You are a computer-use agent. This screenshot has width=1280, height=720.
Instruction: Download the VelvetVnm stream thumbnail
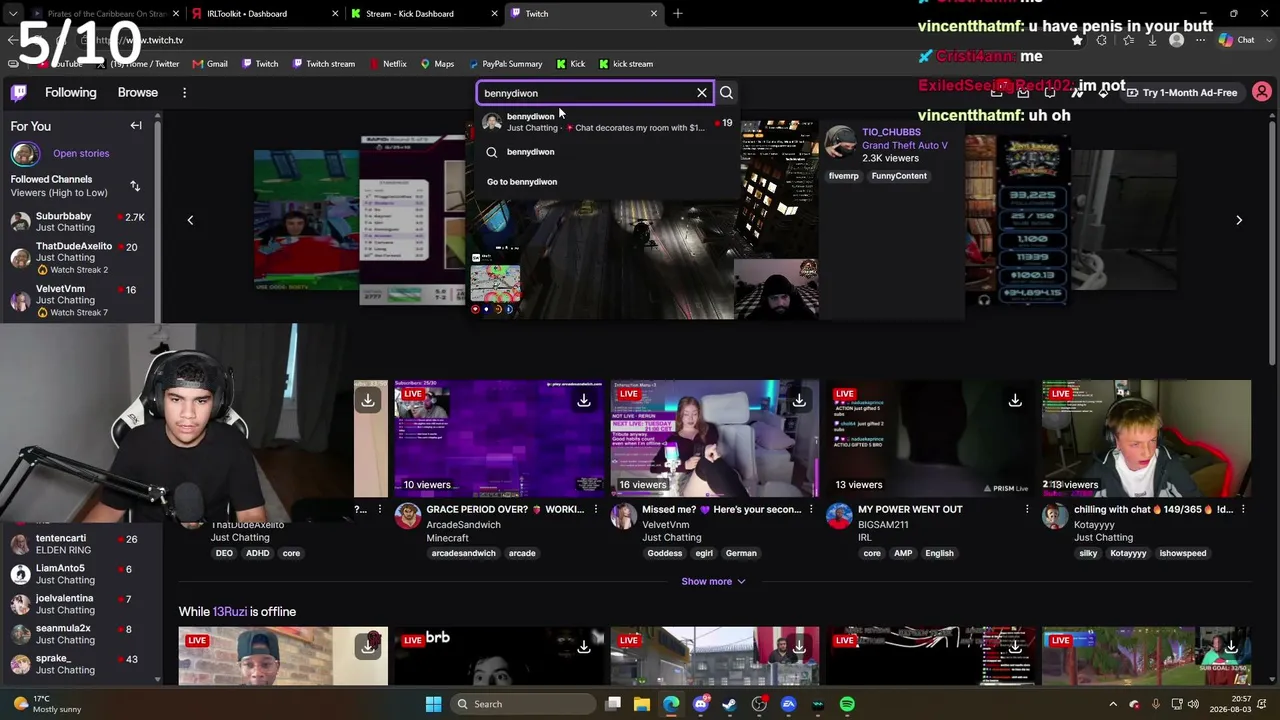(799, 401)
